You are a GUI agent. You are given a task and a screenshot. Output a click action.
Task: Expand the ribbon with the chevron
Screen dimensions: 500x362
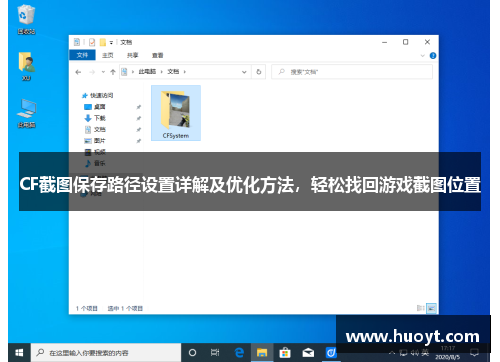[422, 56]
